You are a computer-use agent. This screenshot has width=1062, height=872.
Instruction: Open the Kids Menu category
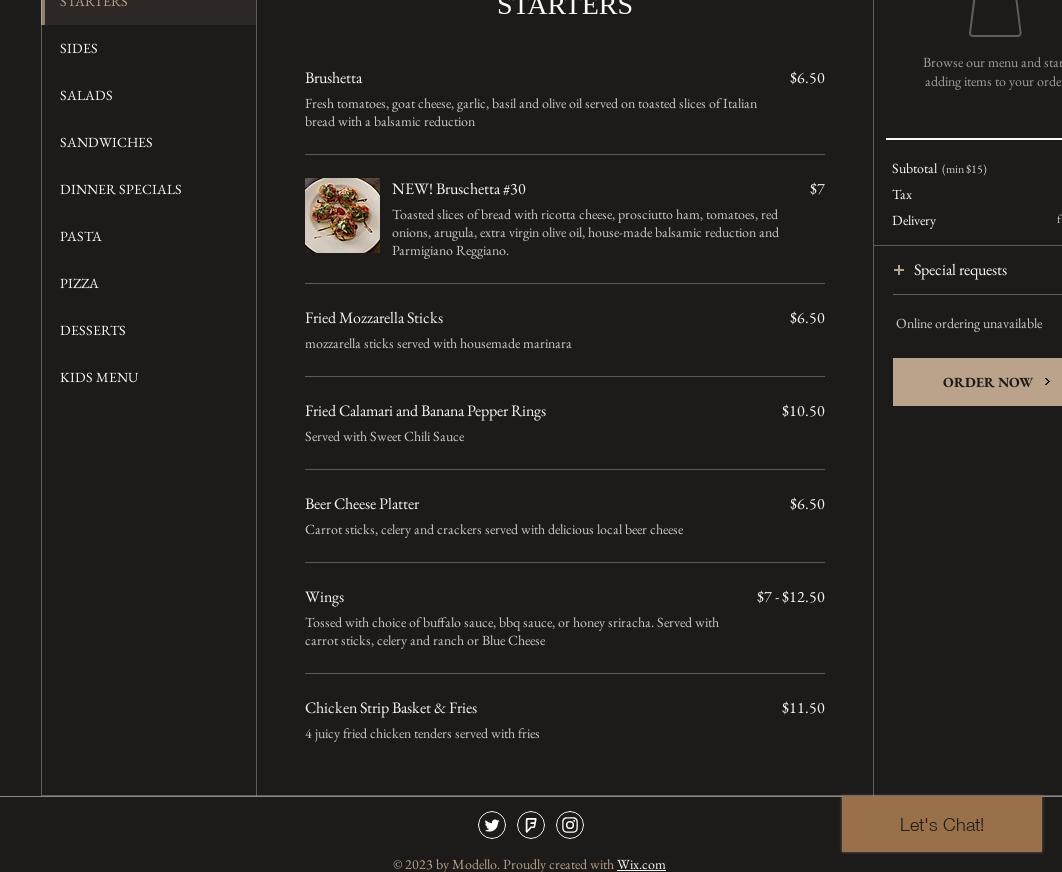99,377
